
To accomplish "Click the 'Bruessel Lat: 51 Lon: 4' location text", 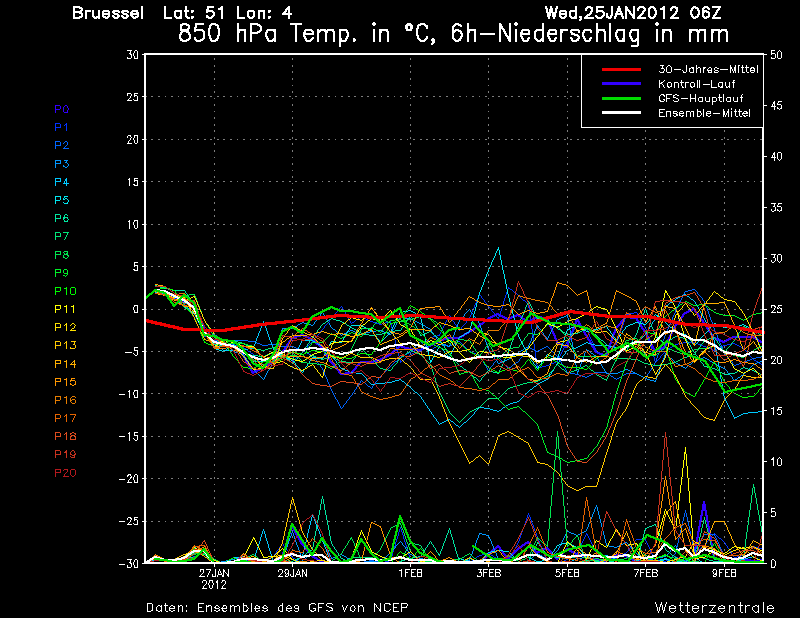I will coord(182,13).
